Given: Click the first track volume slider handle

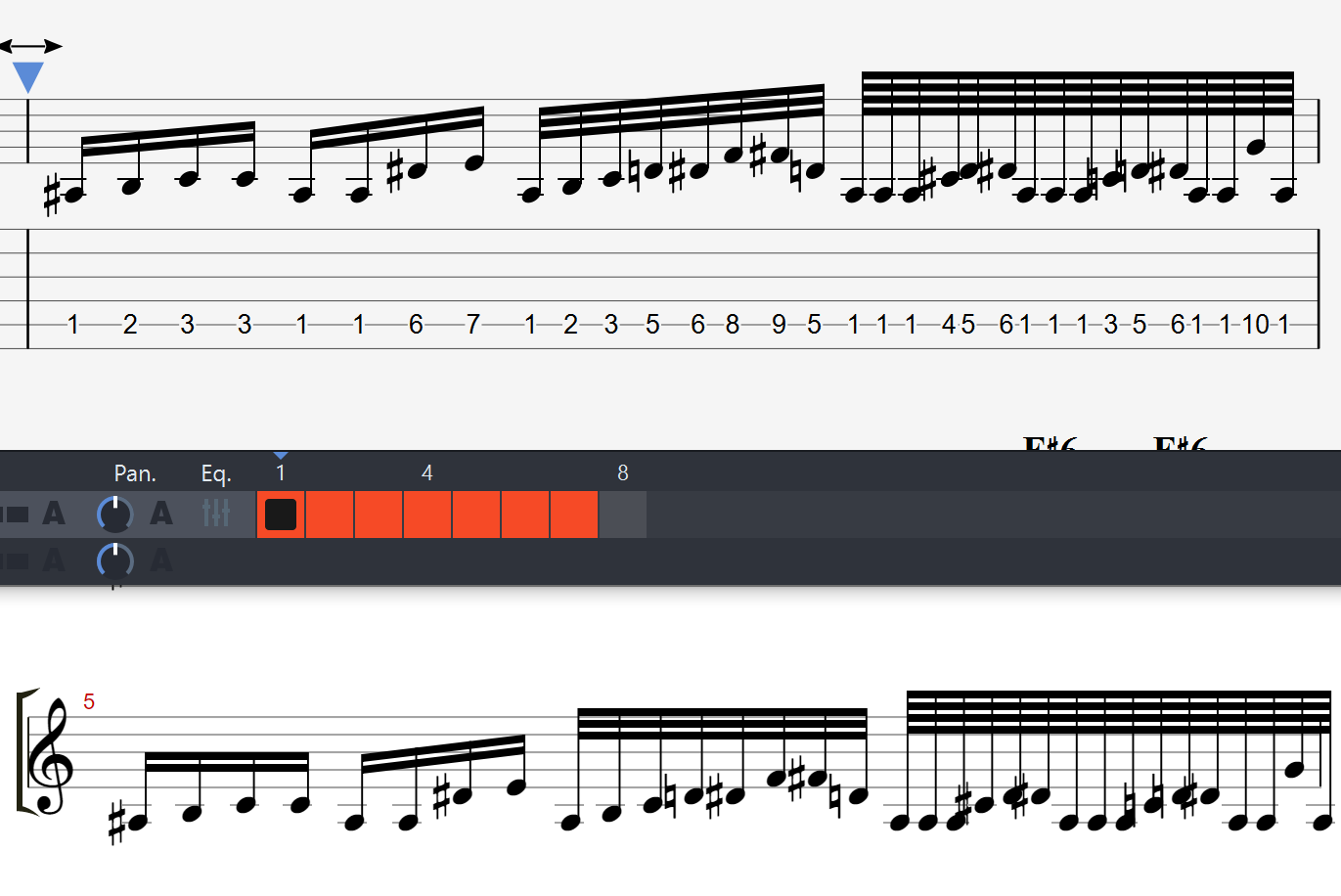Looking at the screenshot, I should coord(17,514).
